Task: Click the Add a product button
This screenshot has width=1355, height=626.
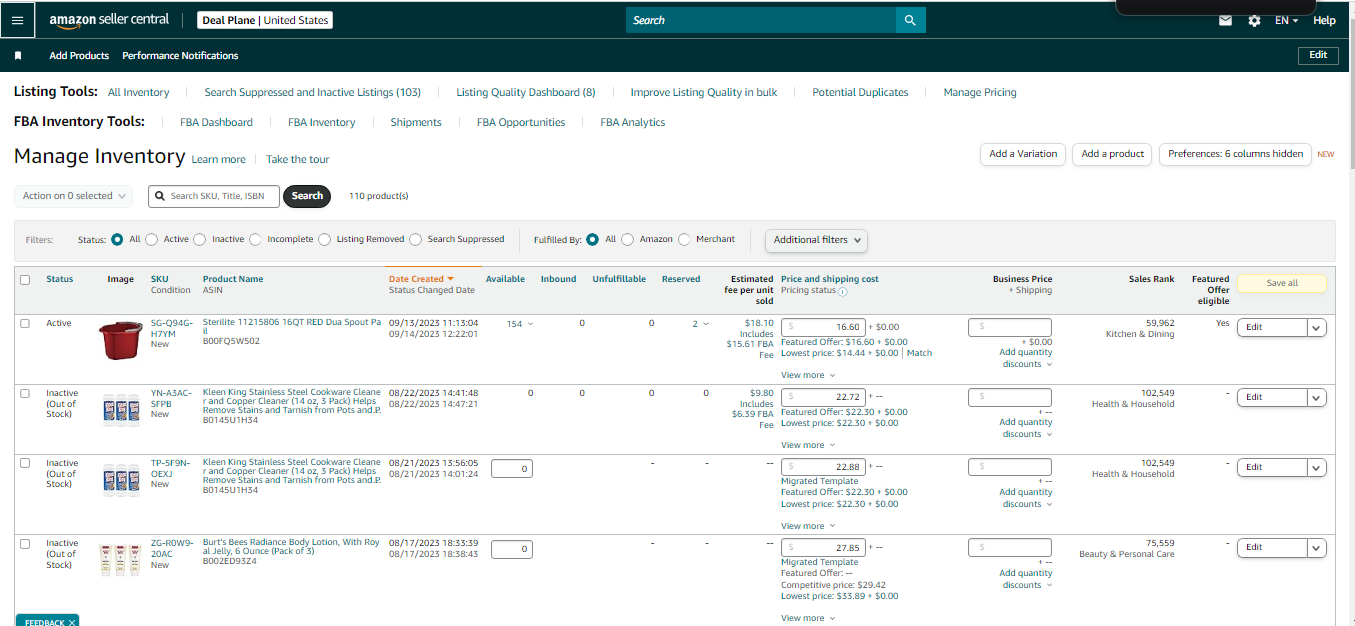Action: pyautogui.click(x=1113, y=154)
